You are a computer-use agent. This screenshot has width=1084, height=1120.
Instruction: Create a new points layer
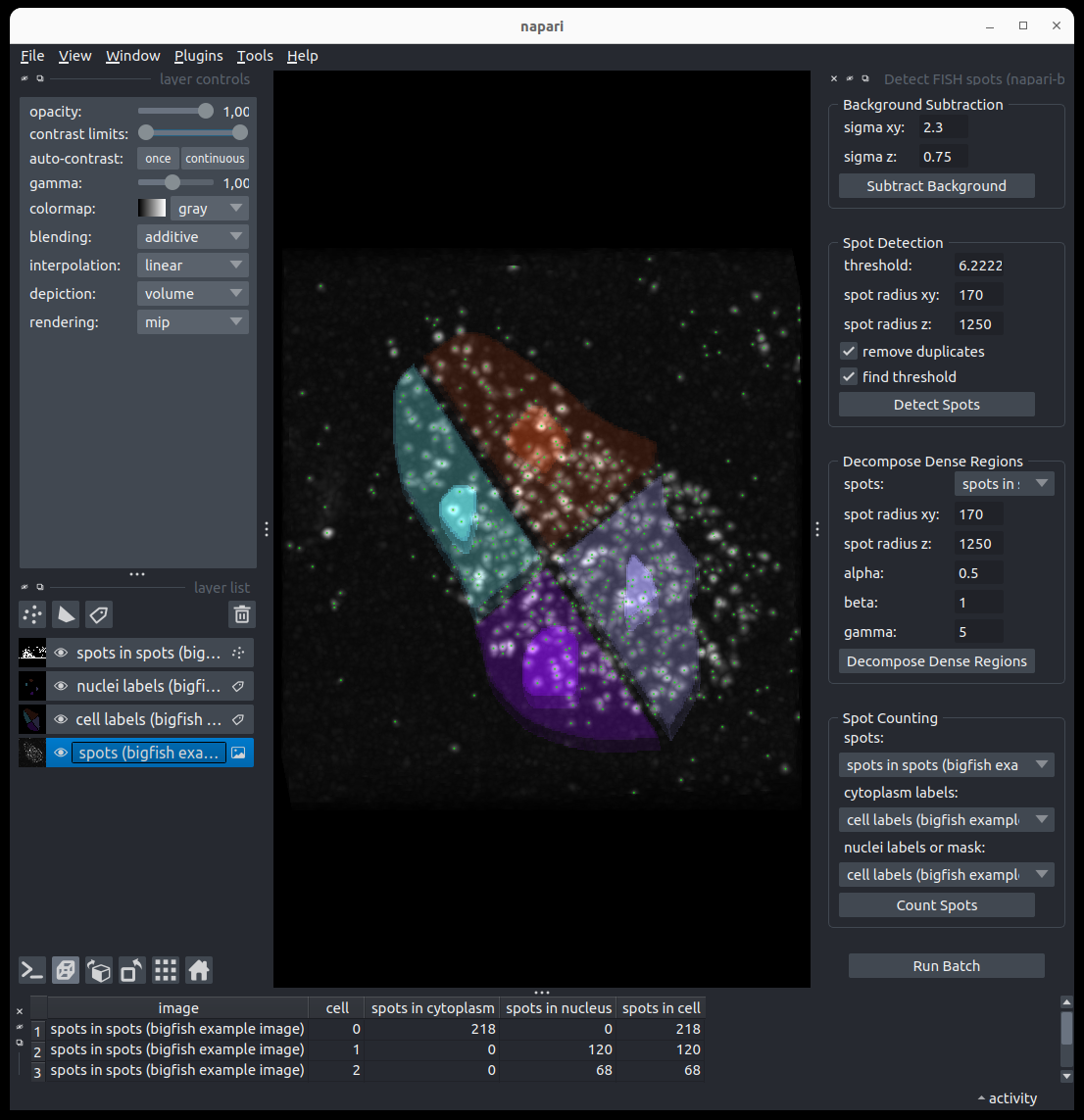pyautogui.click(x=32, y=614)
